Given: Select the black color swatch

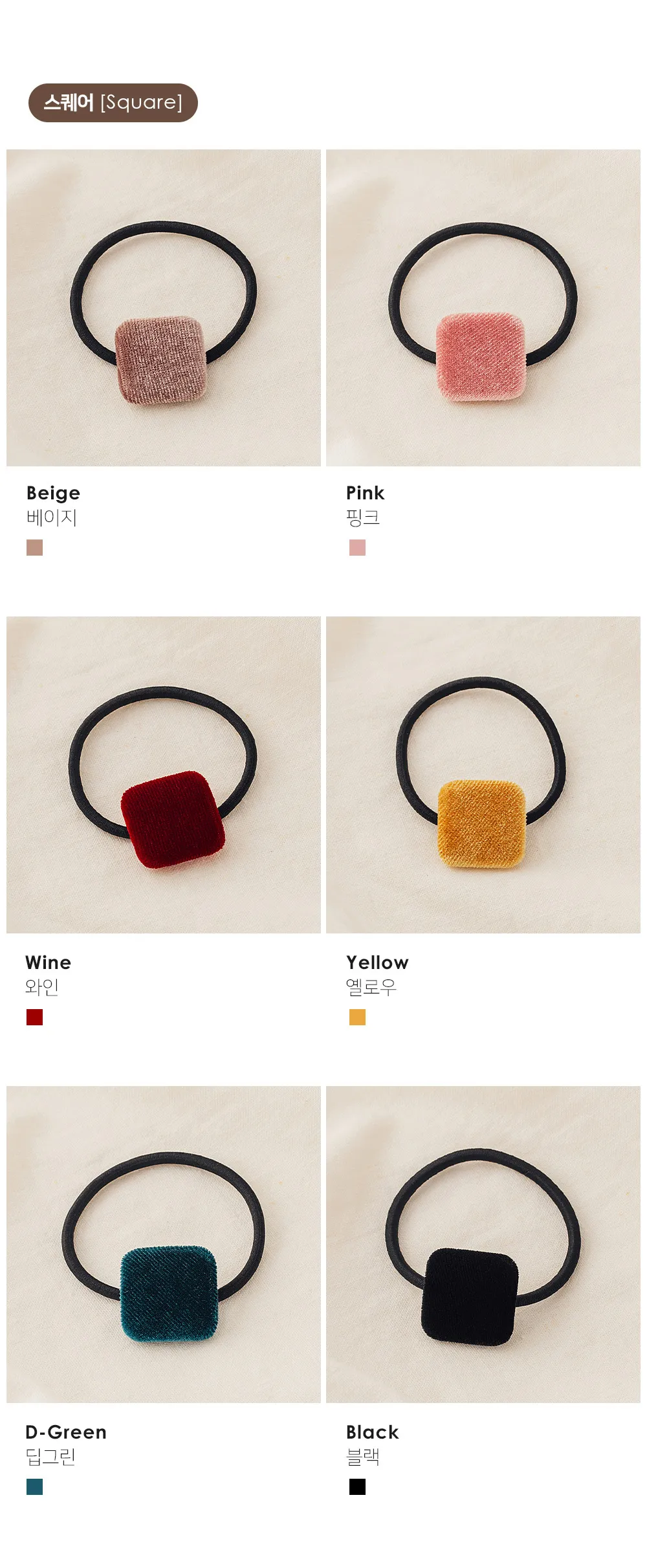Looking at the screenshot, I should pos(357,1487).
